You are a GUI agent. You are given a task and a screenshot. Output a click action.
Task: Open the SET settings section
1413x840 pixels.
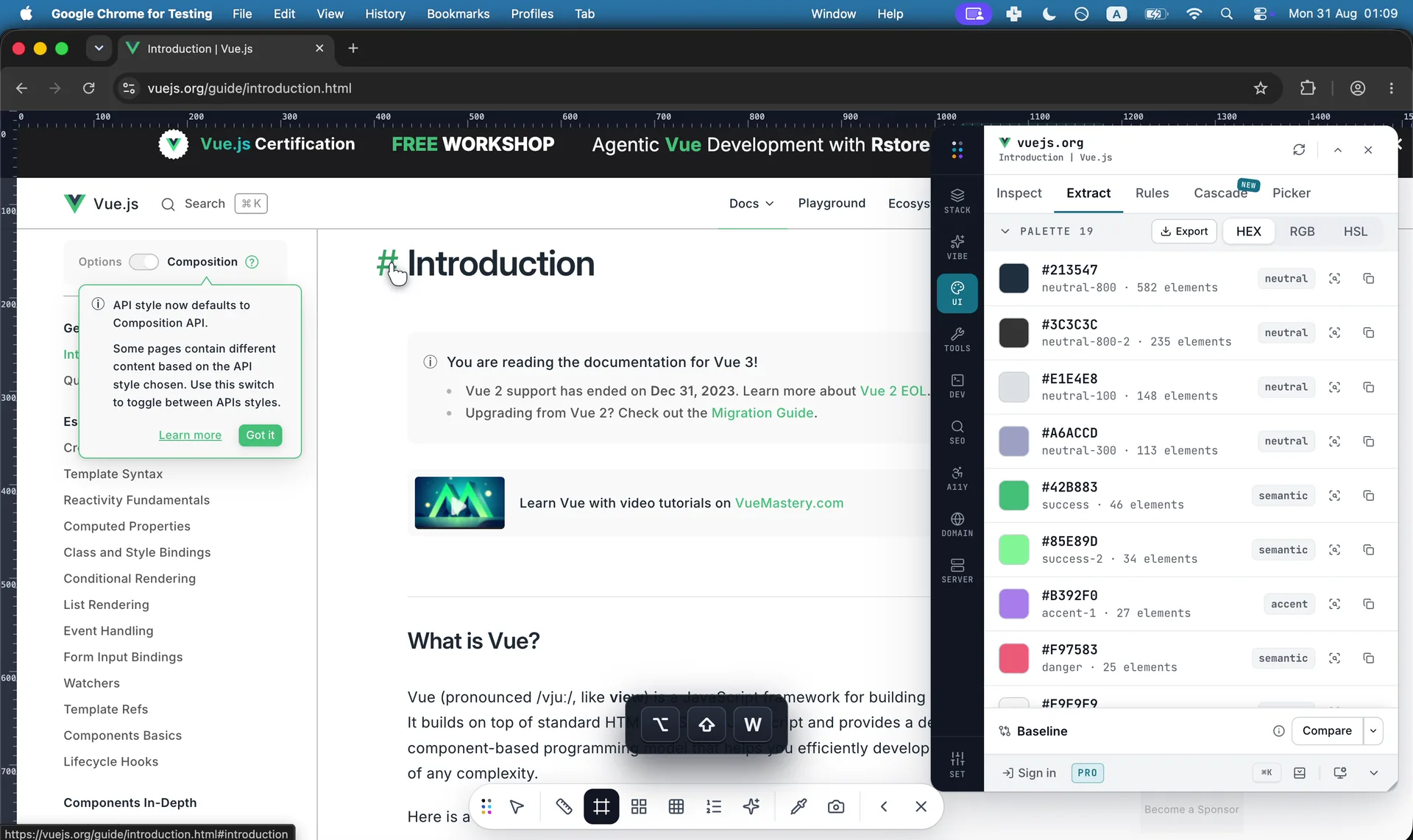957,764
